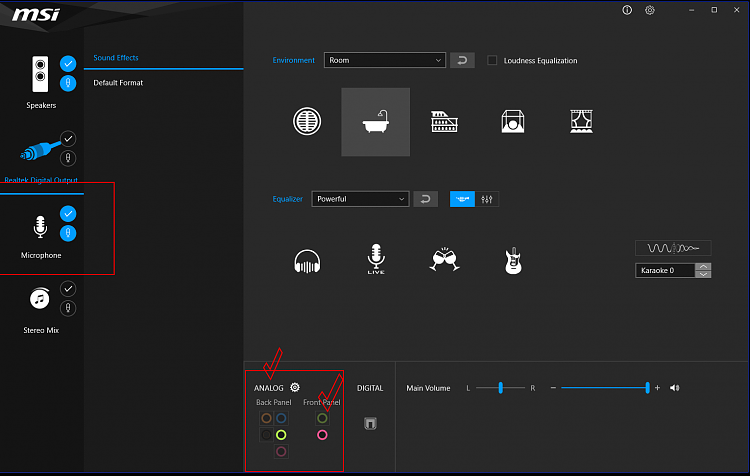
Task: Select the Live microphone equalizer preset
Action: click(x=376, y=260)
